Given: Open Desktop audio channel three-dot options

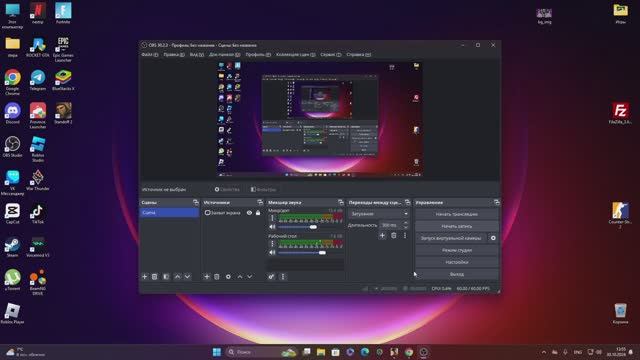Looking at the screenshot, I should [273, 244].
